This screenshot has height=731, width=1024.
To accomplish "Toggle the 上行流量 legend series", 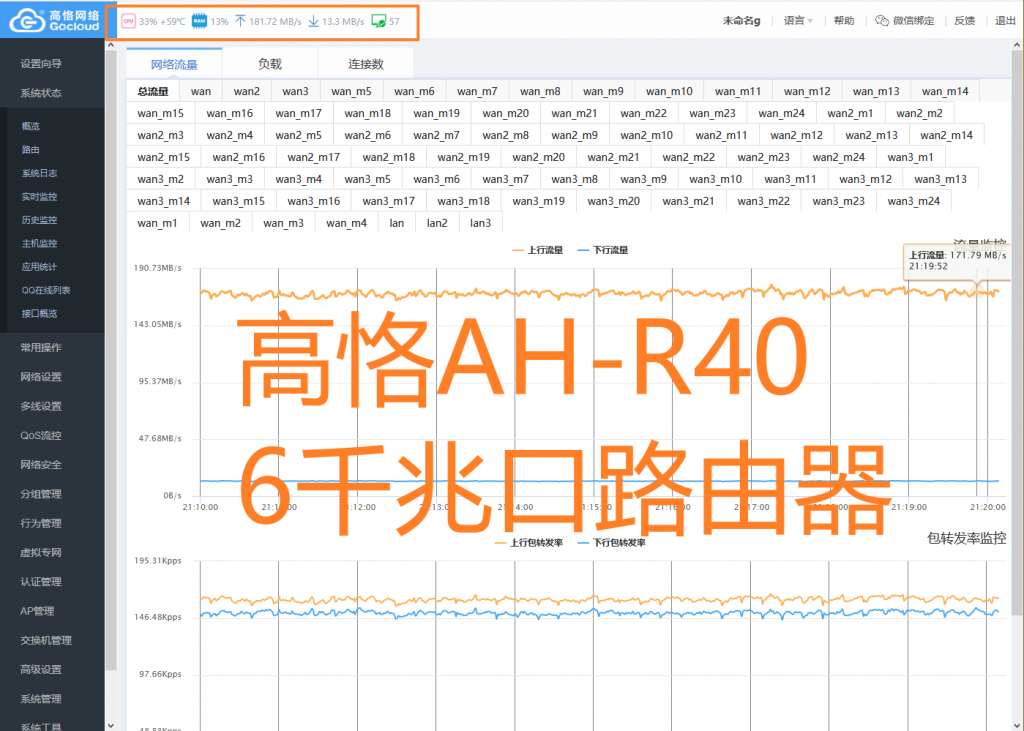I will 537,250.
